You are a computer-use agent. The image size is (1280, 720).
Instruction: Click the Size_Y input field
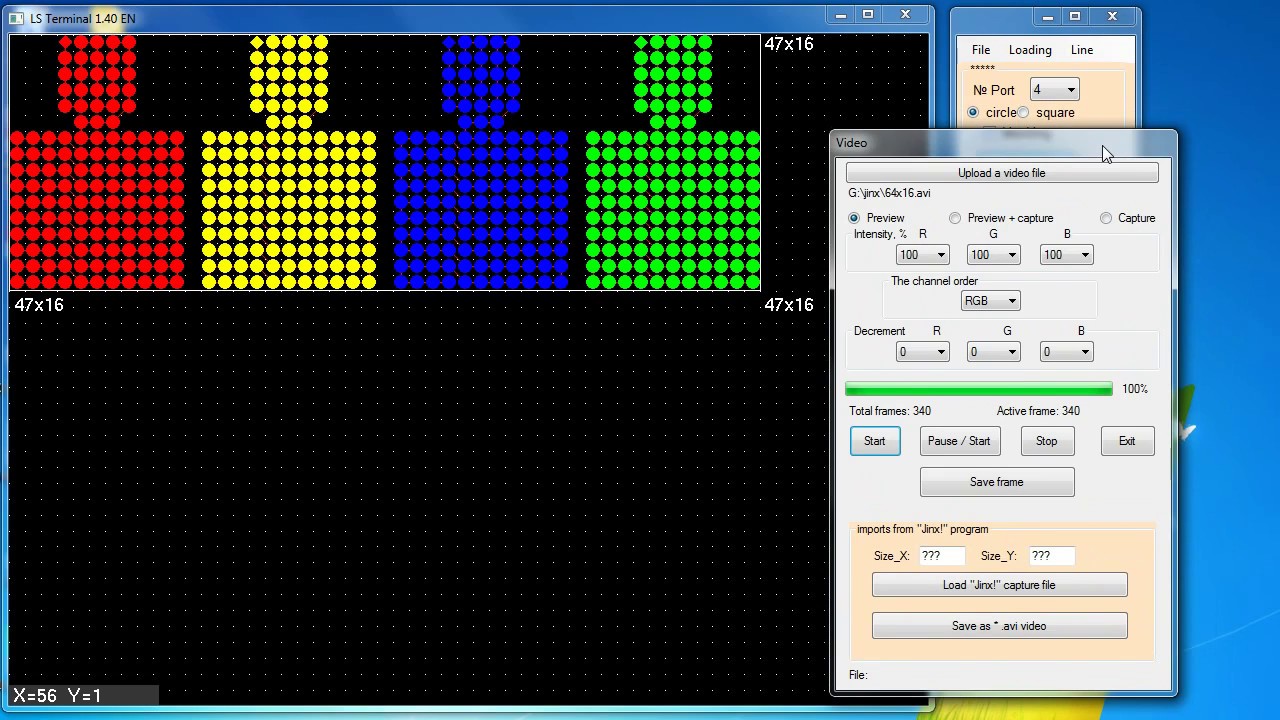pyautogui.click(x=1051, y=556)
